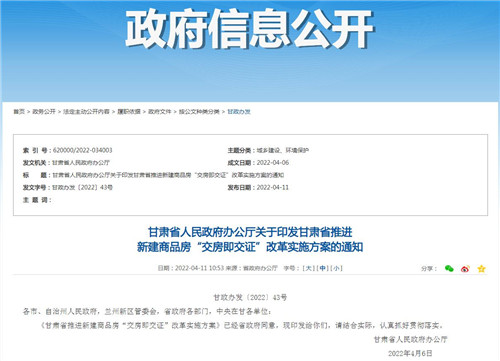
Task: Open the 按公文种类分类 breadcrumb
Action: (x=199, y=112)
